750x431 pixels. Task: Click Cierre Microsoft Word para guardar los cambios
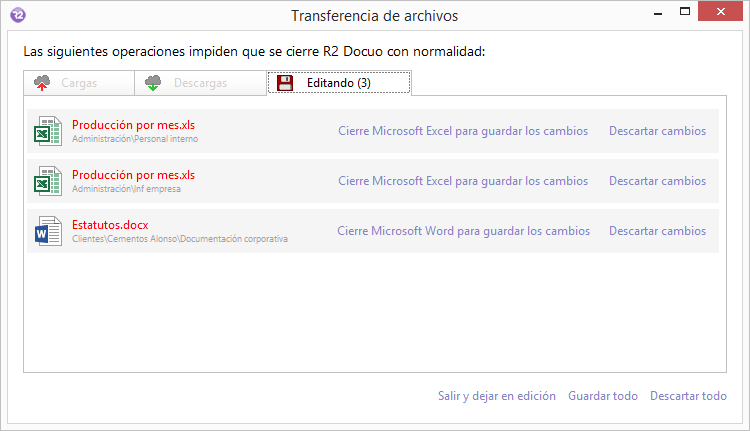463,231
